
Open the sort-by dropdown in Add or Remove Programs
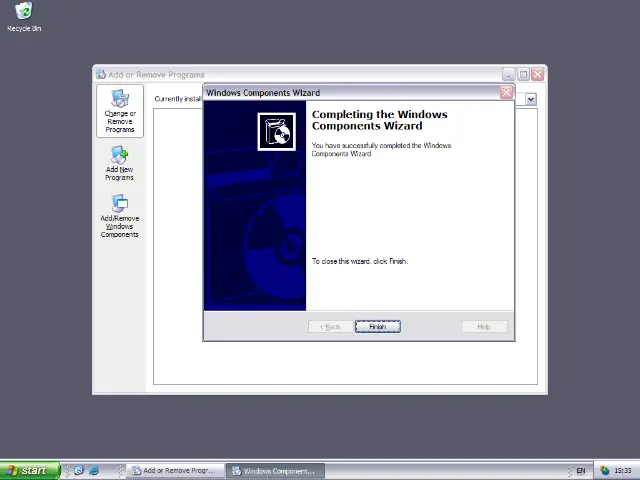(531, 99)
